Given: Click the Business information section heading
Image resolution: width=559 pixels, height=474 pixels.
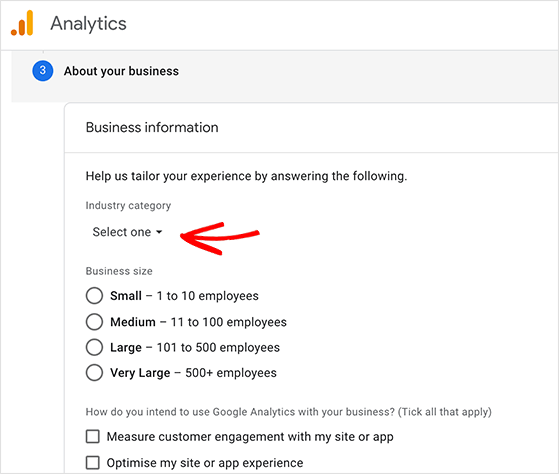Looking at the screenshot, I should click(152, 127).
